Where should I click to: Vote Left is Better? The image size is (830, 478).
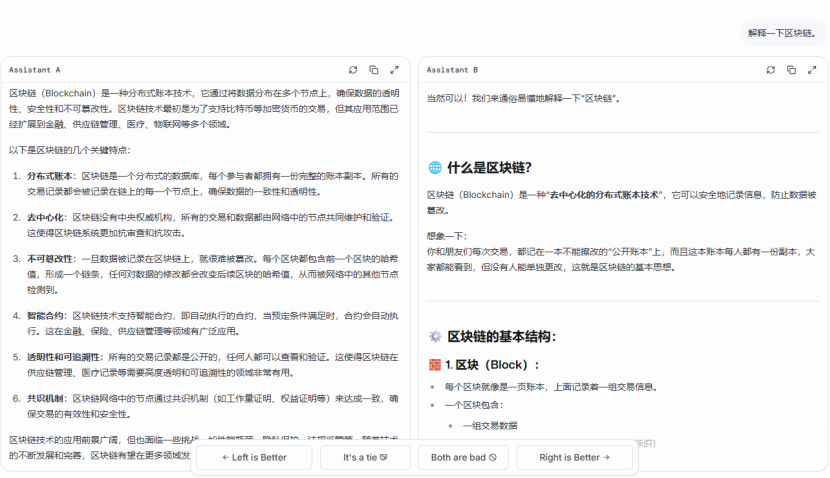254,457
